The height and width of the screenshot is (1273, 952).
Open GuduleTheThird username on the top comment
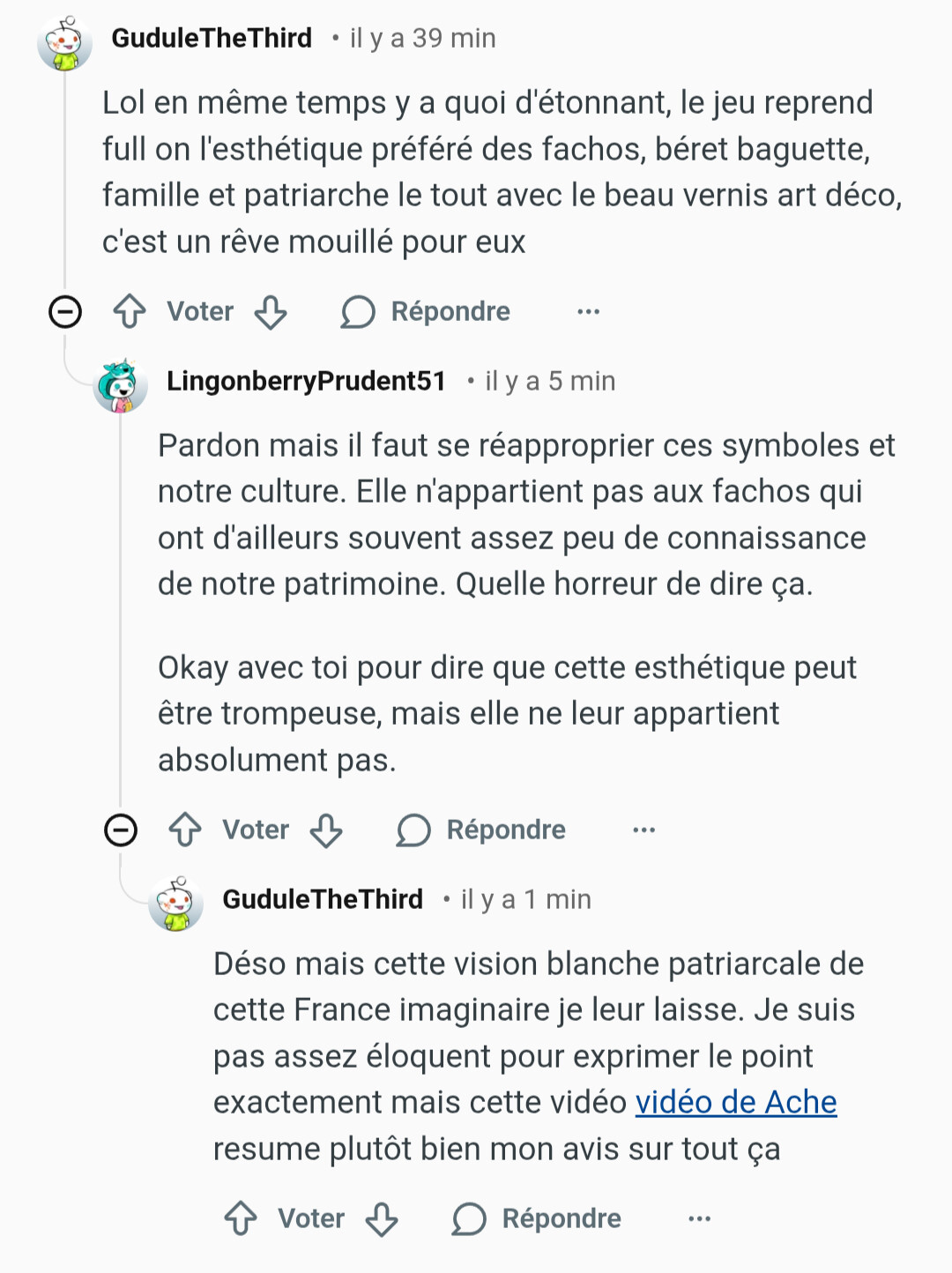(212, 38)
